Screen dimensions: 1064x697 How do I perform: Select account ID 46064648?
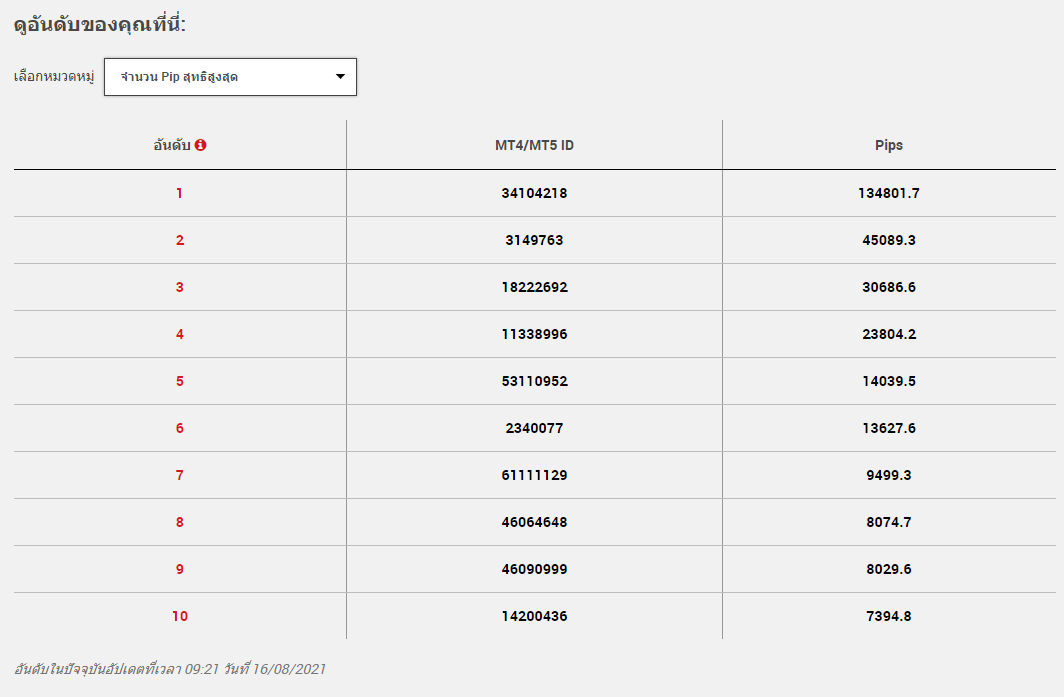pyautogui.click(x=534, y=522)
